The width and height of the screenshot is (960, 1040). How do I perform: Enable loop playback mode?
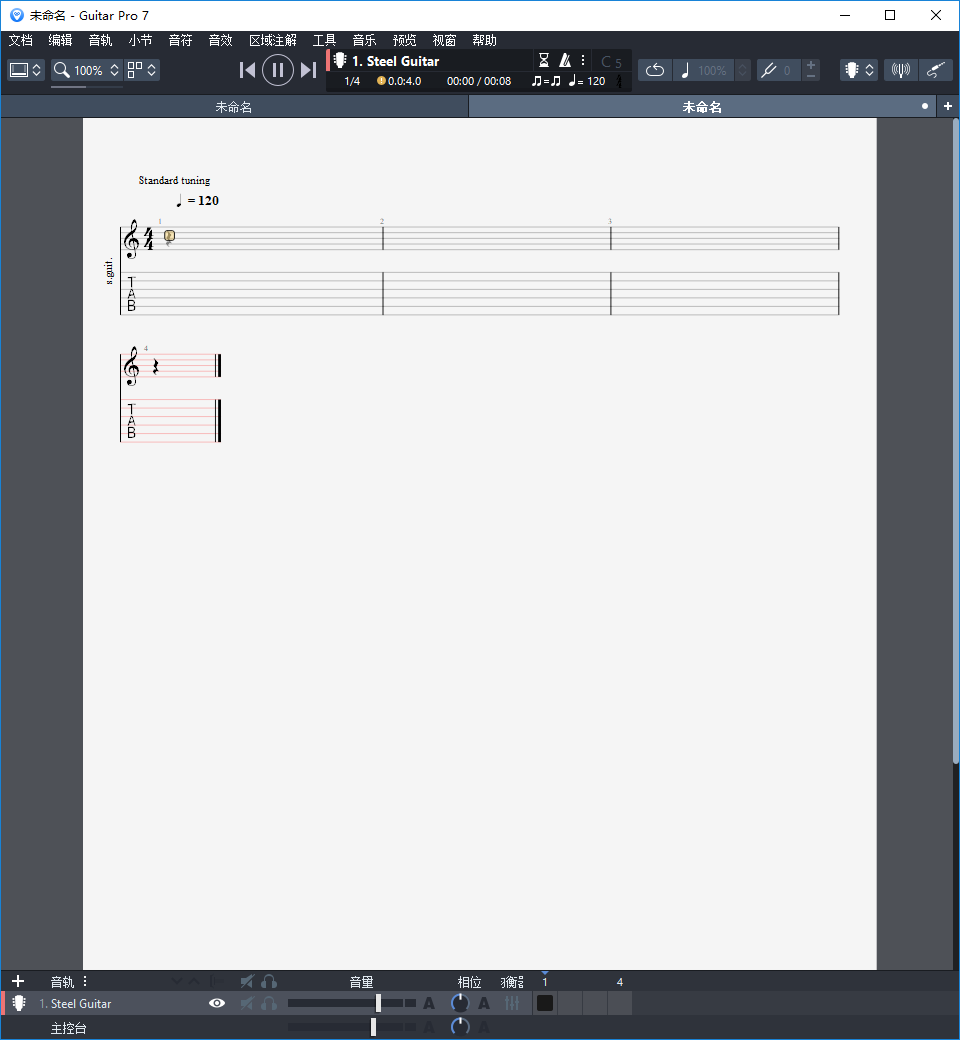point(655,70)
